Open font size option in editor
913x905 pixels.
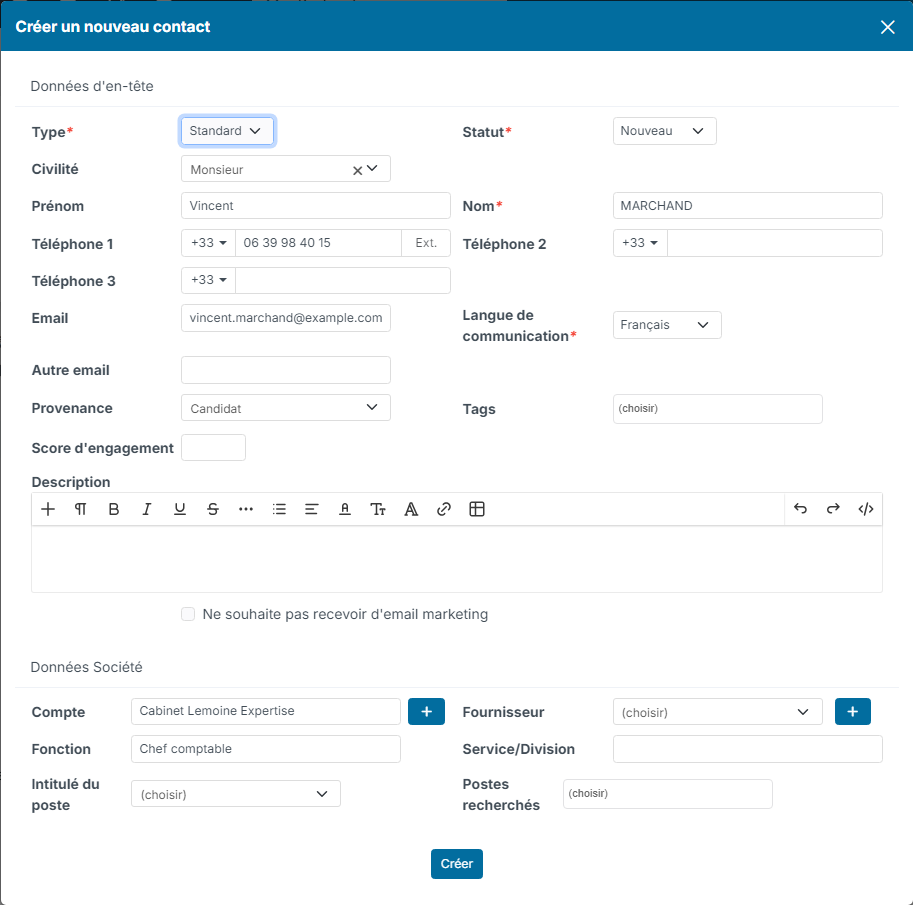[378, 510]
